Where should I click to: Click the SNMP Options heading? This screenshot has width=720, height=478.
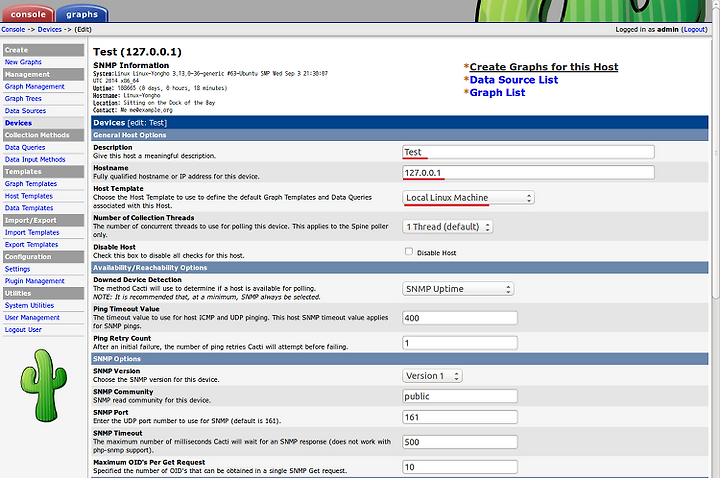coord(117,359)
